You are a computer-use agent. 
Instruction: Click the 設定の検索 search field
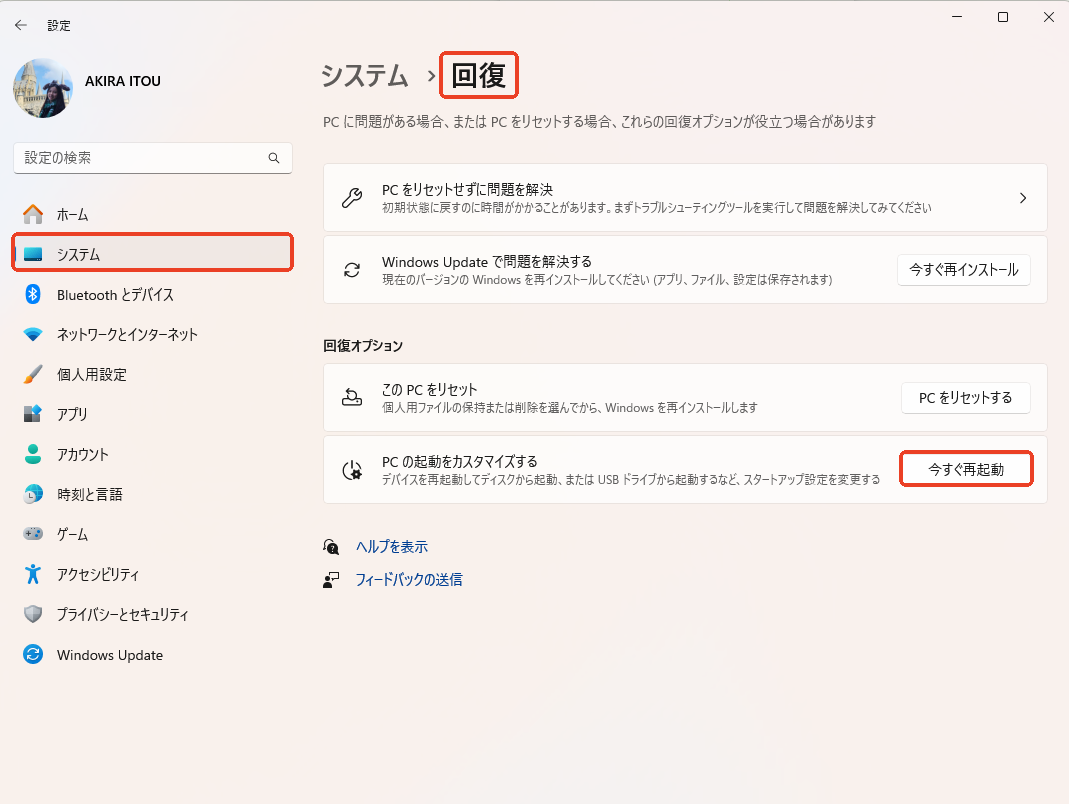[x=140, y=158]
